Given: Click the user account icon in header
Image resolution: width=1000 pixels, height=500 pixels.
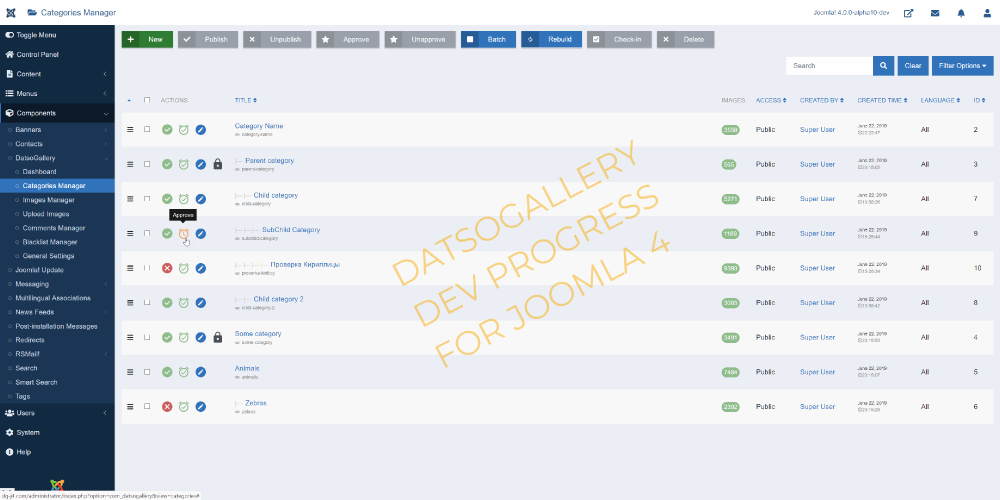Looking at the screenshot, I should 986,13.
